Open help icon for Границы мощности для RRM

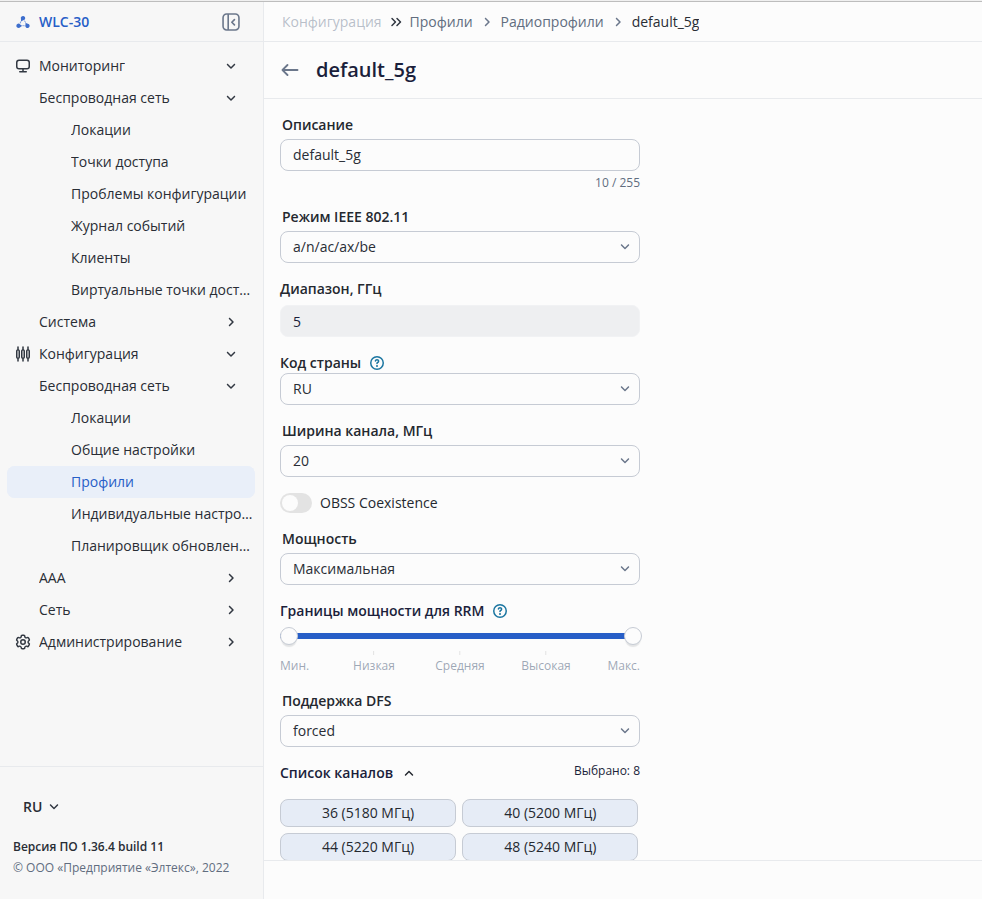coord(500,611)
